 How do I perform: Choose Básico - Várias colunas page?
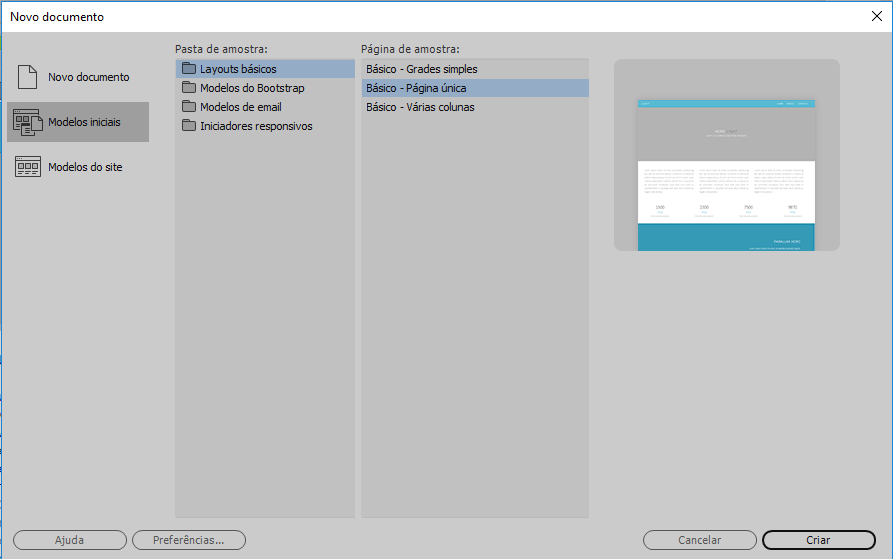[475, 107]
